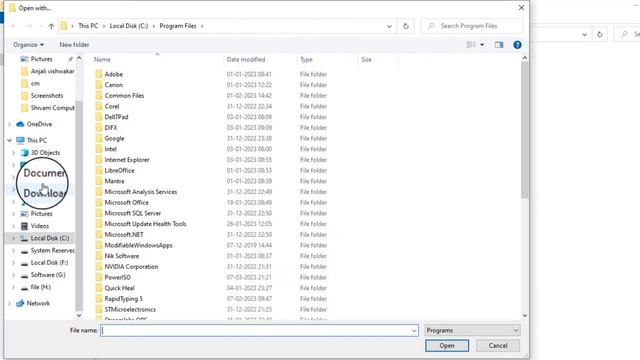Select the Google folder icon
640x360 pixels.
pyautogui.click(x=99, y=138)
